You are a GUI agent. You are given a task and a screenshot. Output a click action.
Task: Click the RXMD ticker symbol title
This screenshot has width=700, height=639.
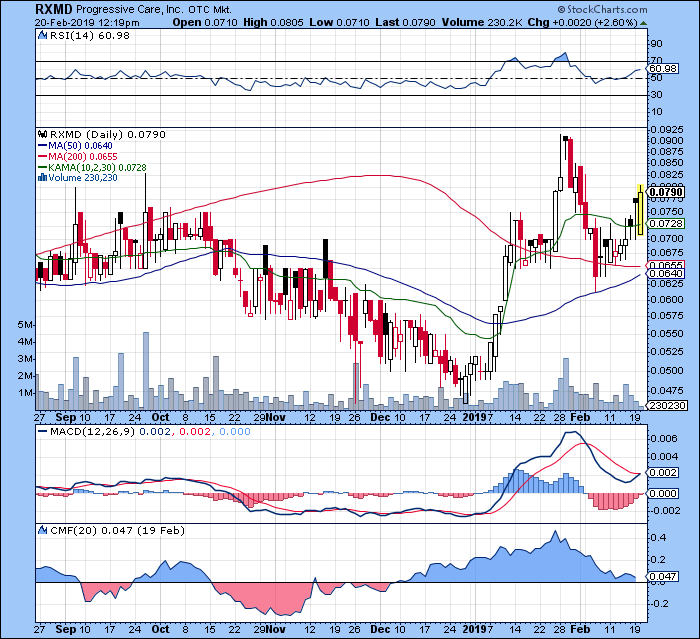[54, 8]
